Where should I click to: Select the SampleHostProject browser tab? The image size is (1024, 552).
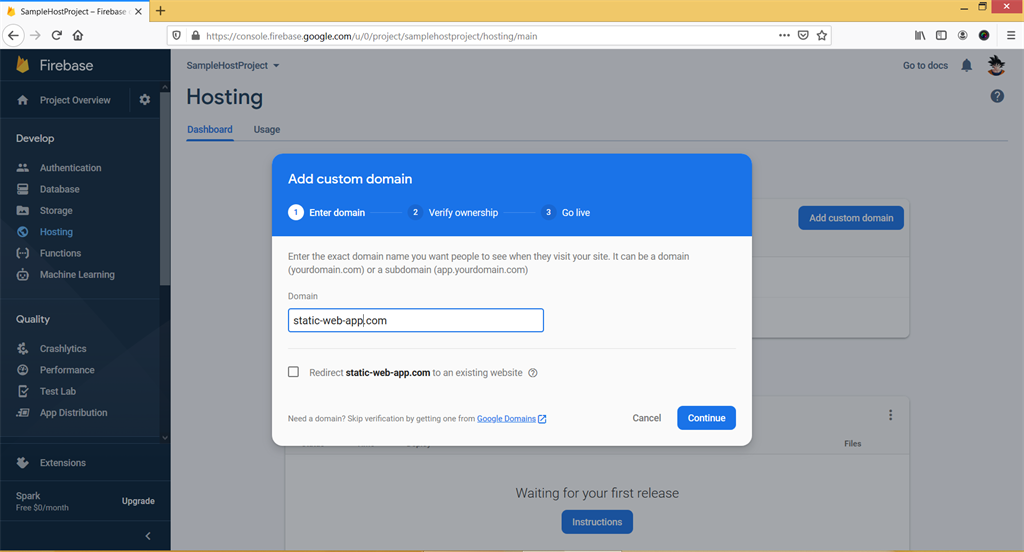[x=74, y=11]
